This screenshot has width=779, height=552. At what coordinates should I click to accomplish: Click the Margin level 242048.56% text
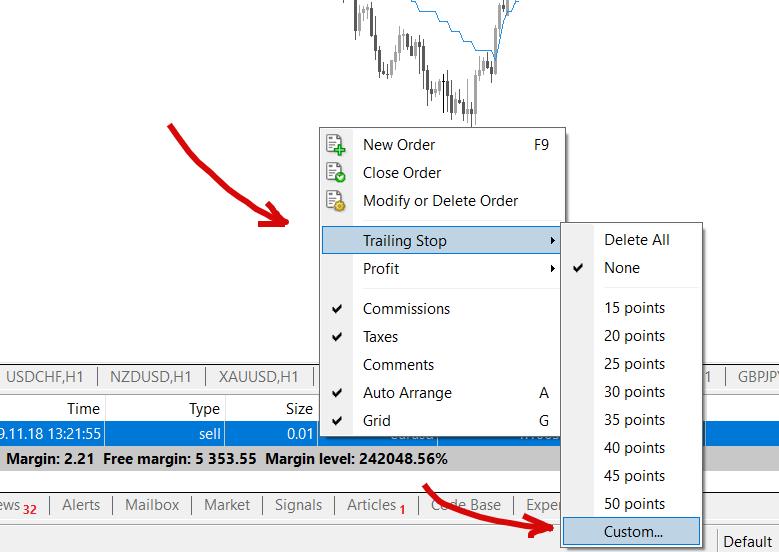(x=356, y=459)
